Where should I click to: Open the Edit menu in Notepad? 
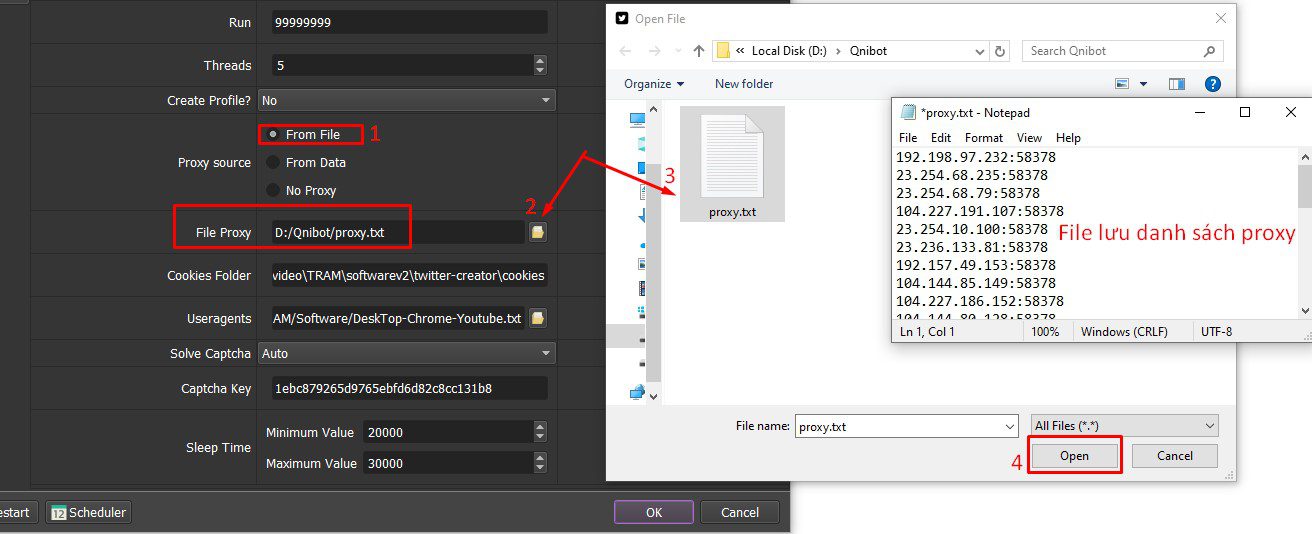pyautogui.click(x=941, y=137)
